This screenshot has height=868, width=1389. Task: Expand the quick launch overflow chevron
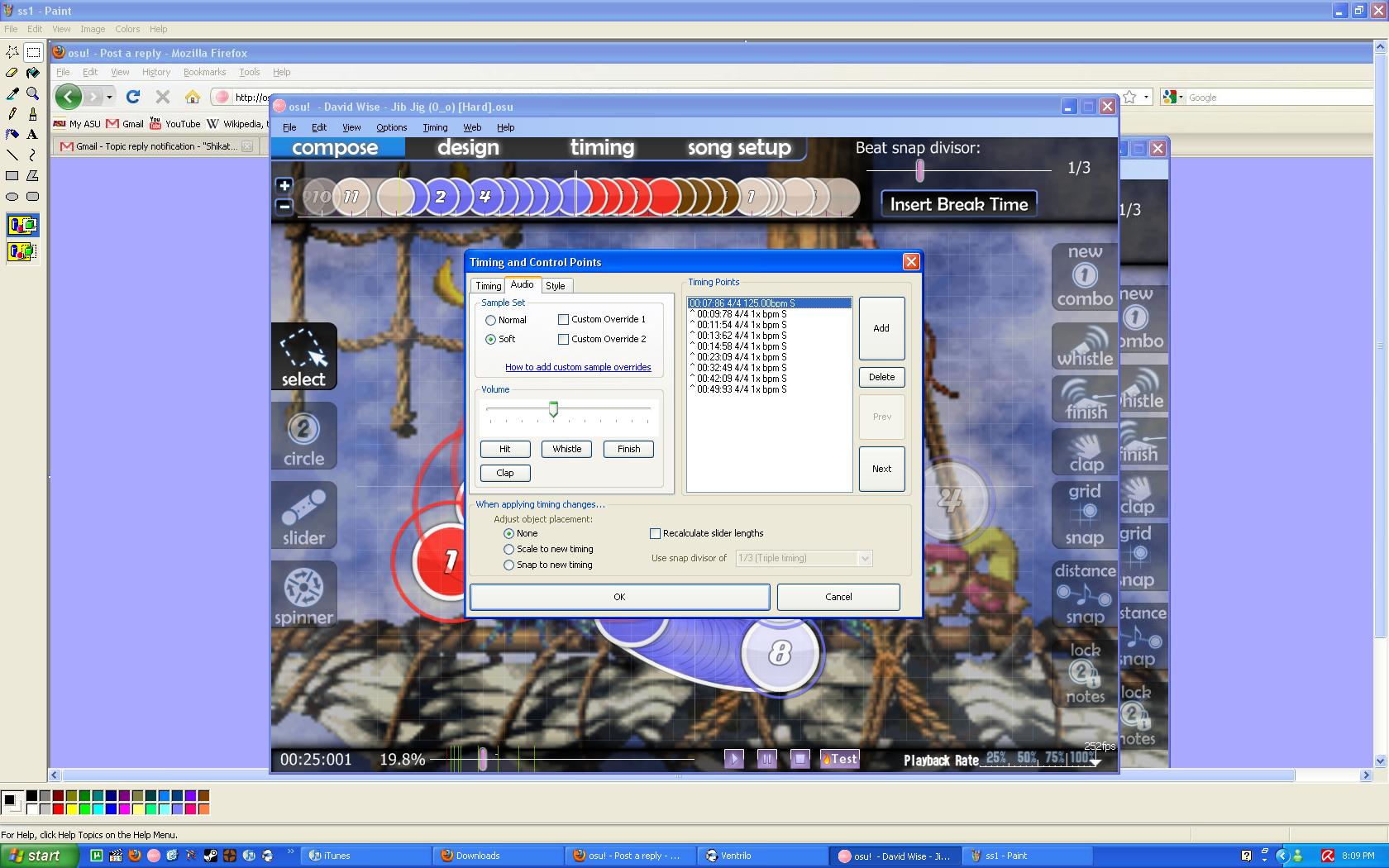tap(290, 851)
